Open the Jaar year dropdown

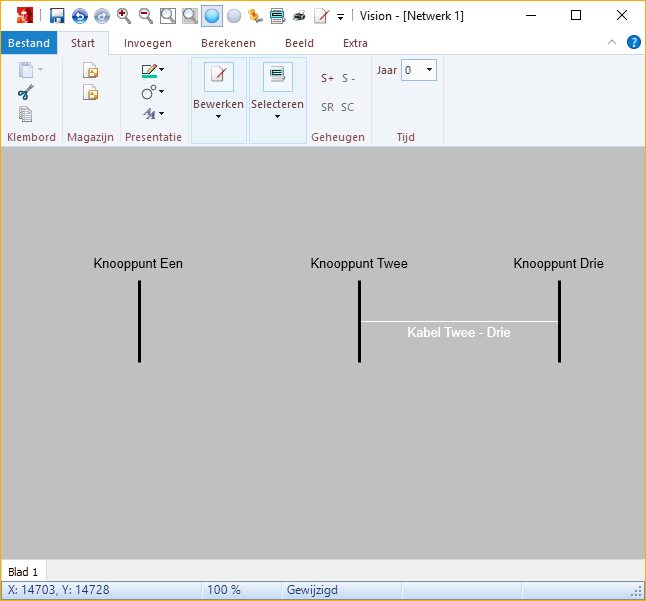(429, 70)
